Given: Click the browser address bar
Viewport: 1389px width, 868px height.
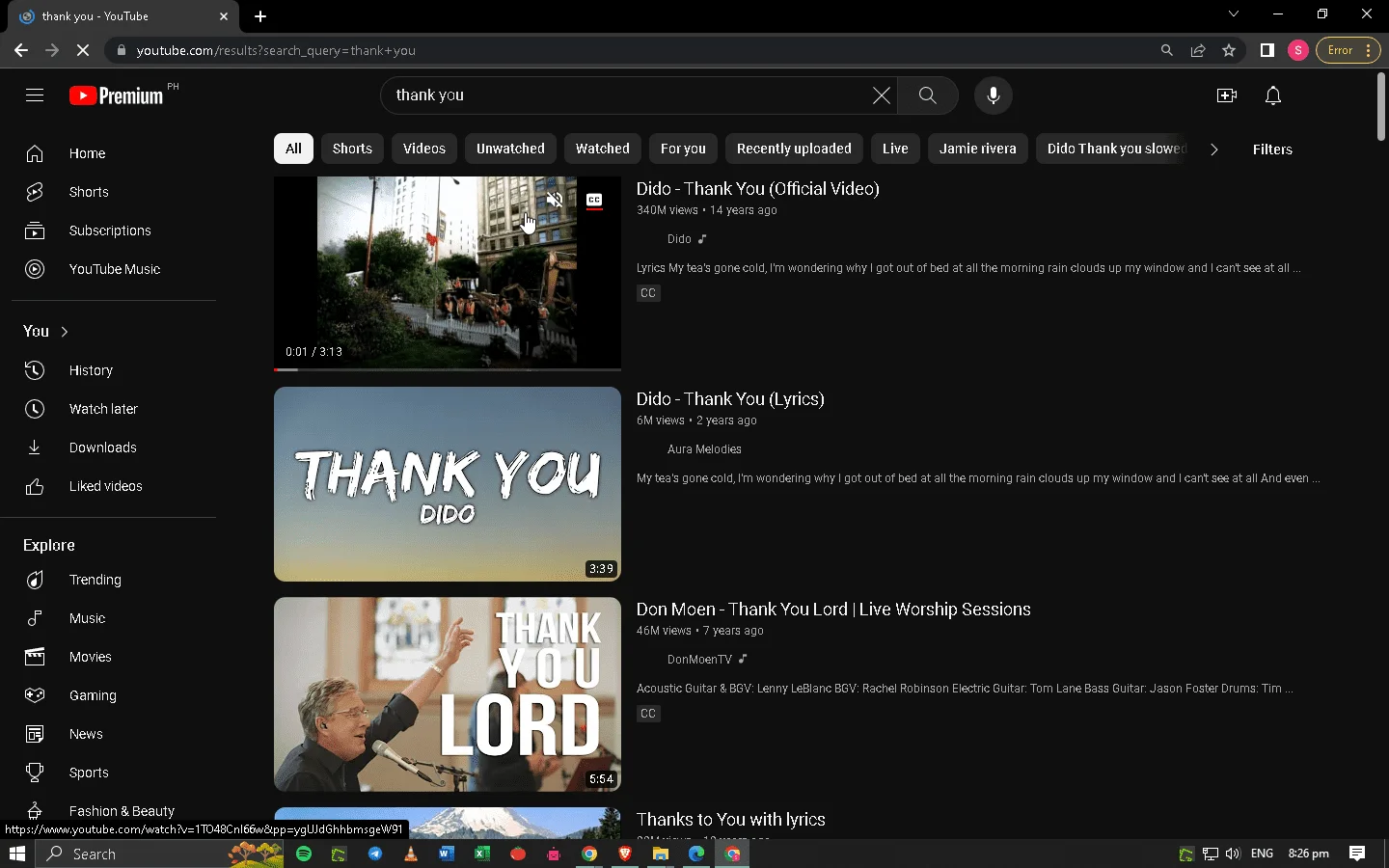Looking at the screenshot, I should [x=637, y=50].
